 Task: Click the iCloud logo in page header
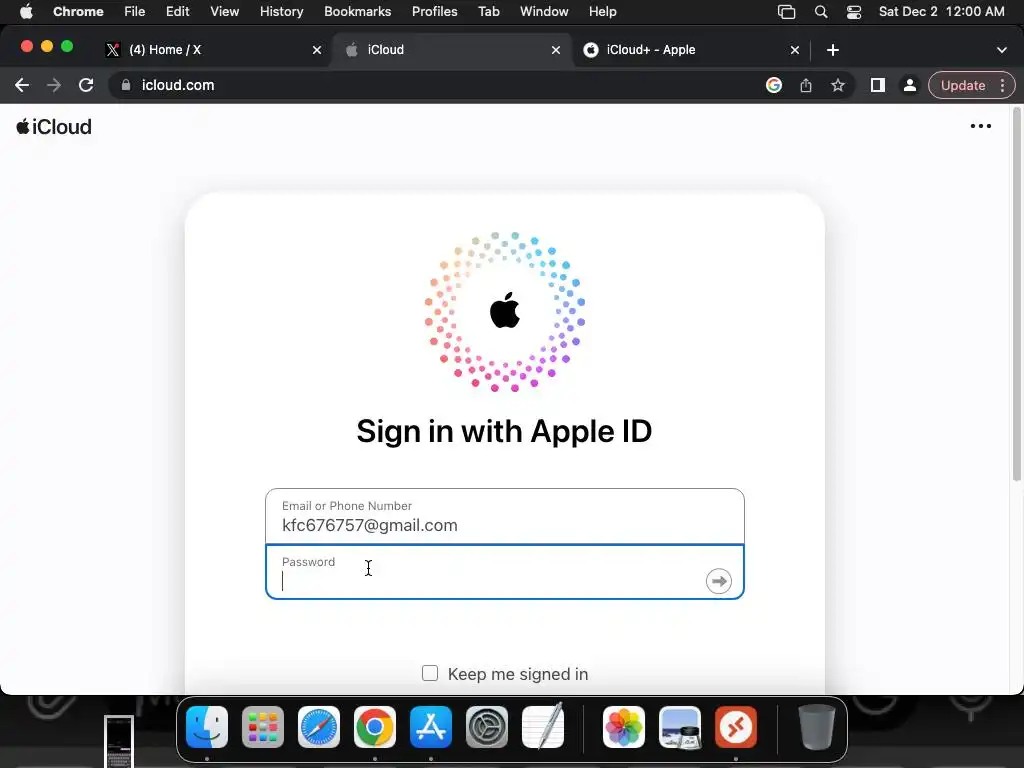coord(54,127)
